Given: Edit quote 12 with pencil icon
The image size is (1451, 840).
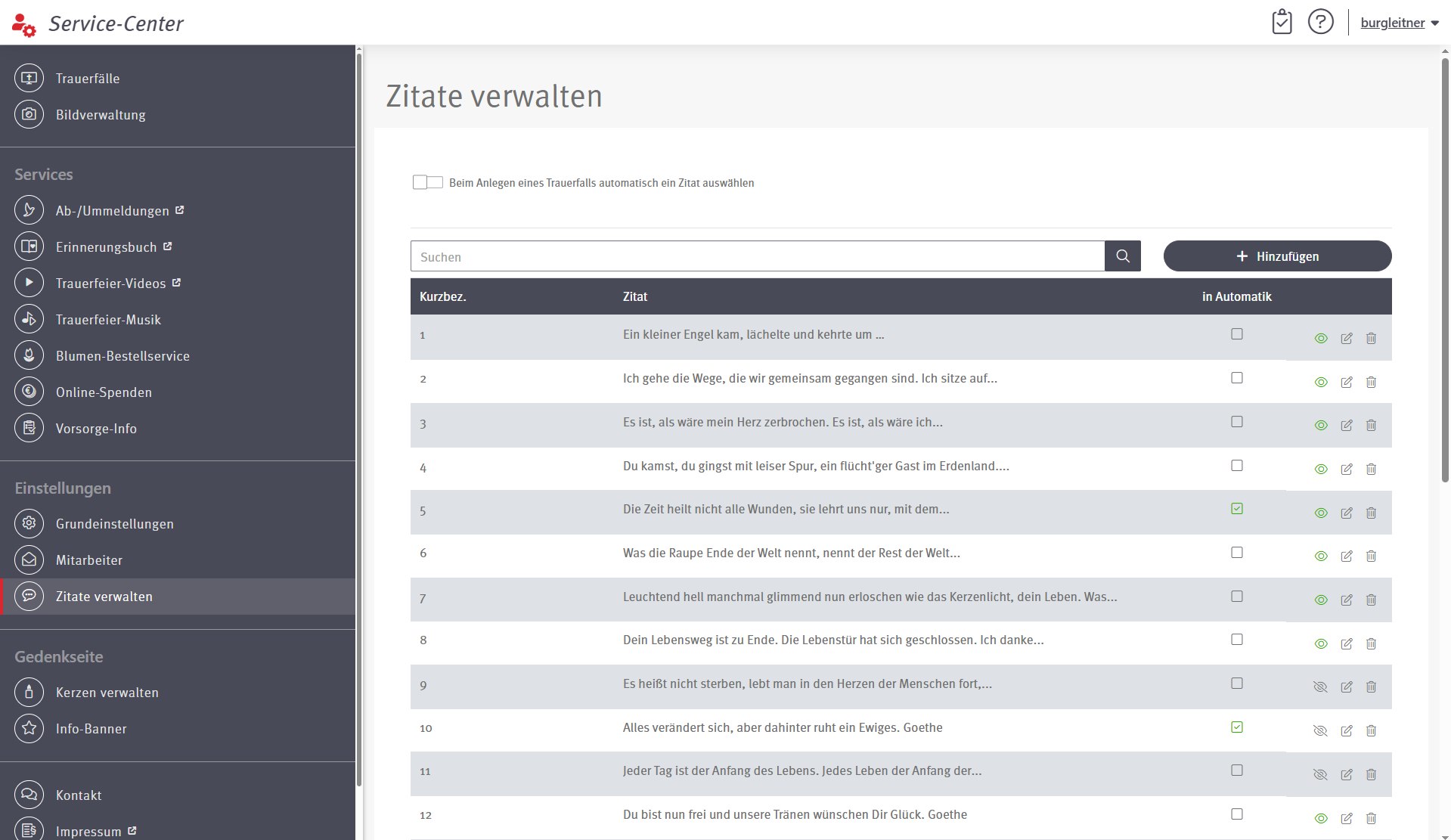Looking at the screenshot, I should 1347,818.
